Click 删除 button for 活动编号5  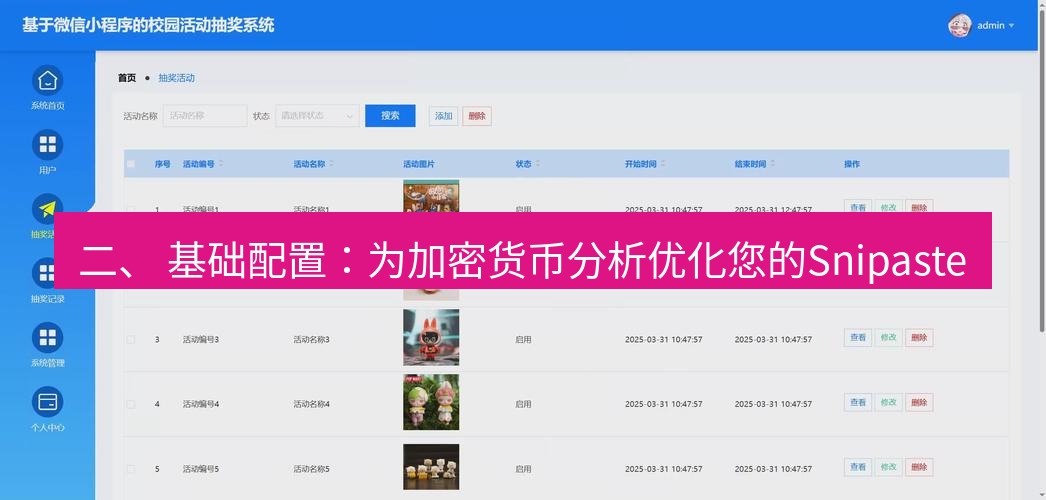coord(919,467)
